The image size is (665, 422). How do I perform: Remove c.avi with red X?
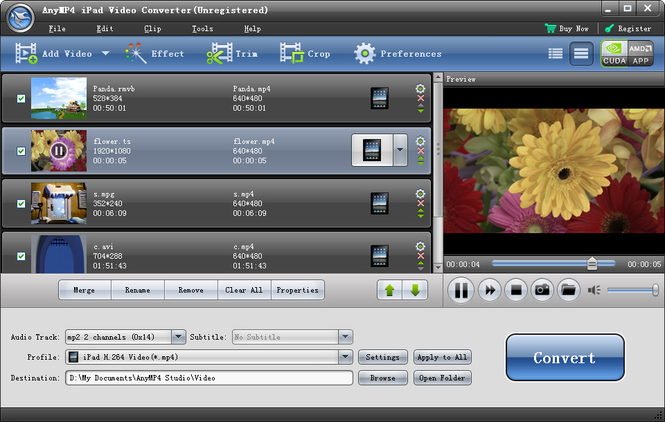pyautogui.click(x=420, y=256)
